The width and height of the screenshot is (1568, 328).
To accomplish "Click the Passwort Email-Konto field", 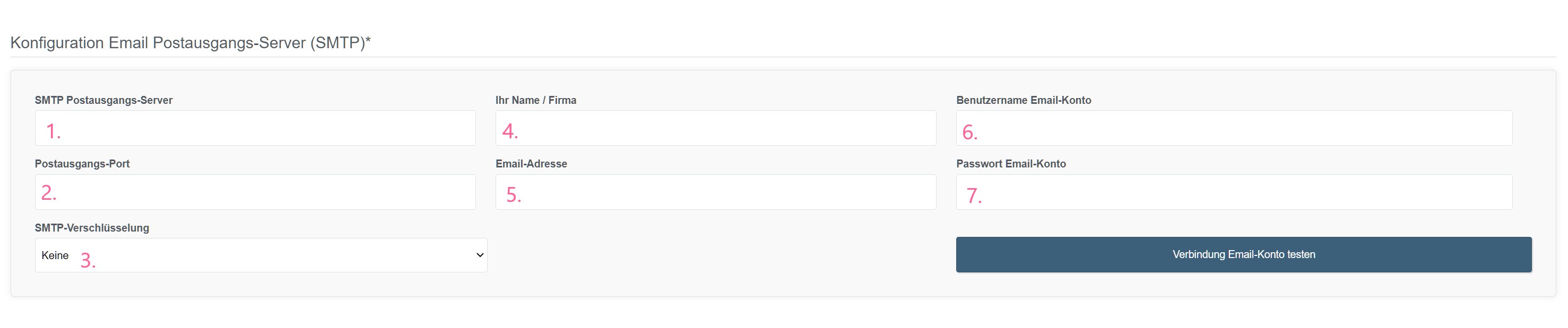I will tap(1234, 192).
